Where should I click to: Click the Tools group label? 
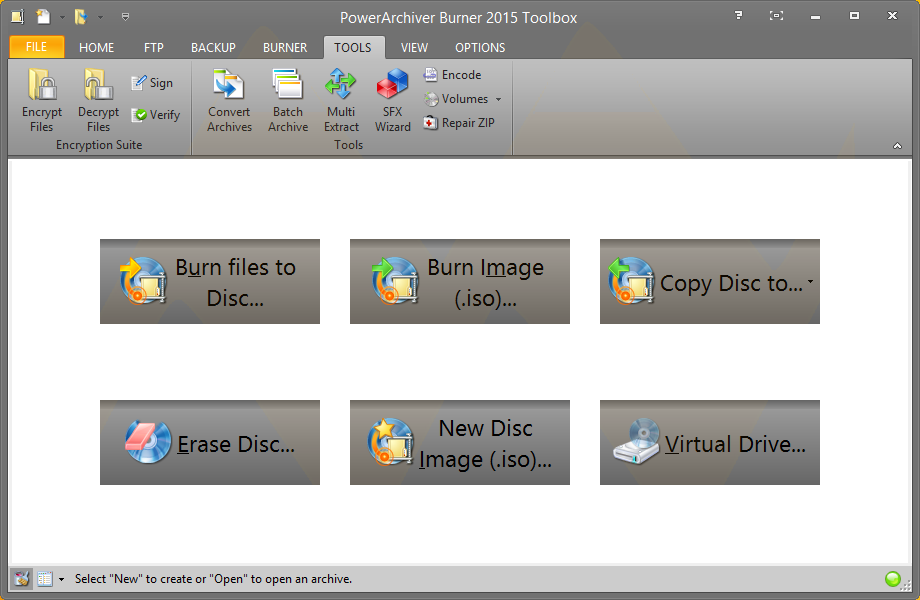tap(349, 145)
